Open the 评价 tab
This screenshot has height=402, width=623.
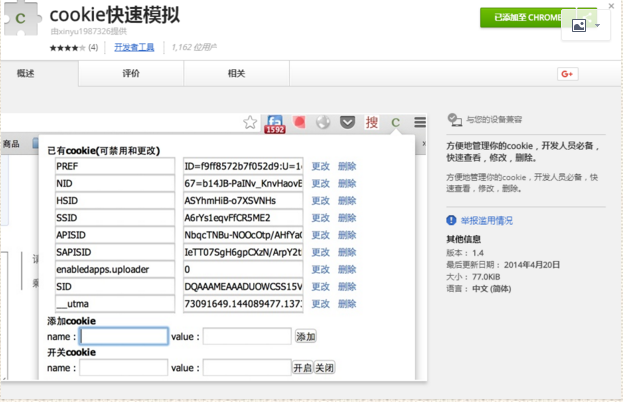tap(131, 74)
